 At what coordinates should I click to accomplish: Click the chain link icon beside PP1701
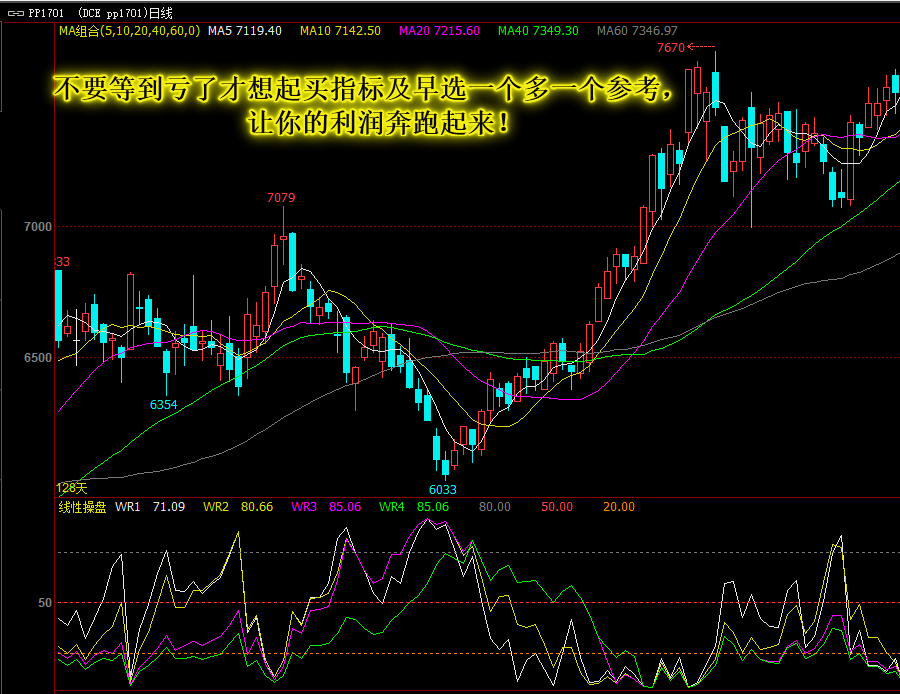15,13
